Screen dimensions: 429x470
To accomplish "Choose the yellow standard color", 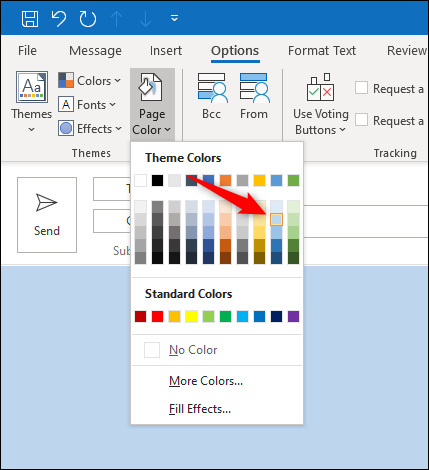I will coord(191,316).
